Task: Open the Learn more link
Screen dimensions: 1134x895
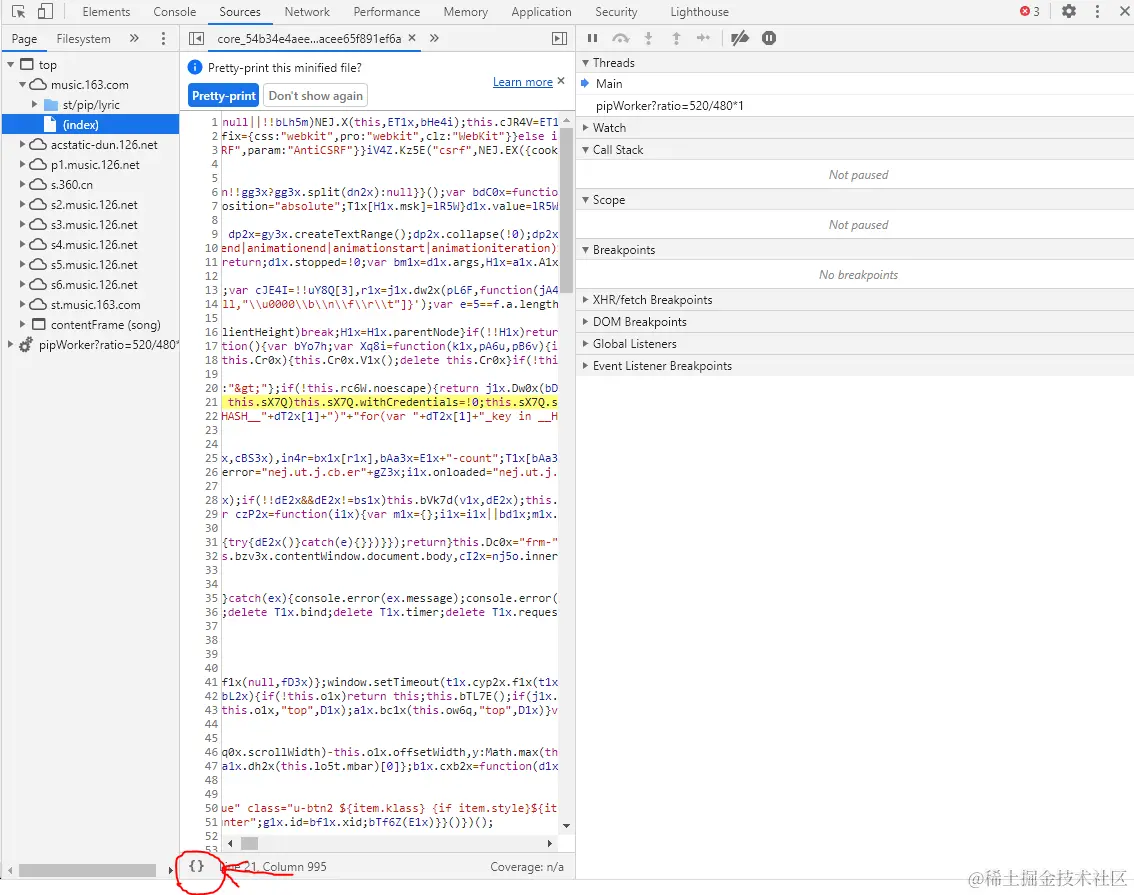Action: pyautogui.click(x=522, y=82)
